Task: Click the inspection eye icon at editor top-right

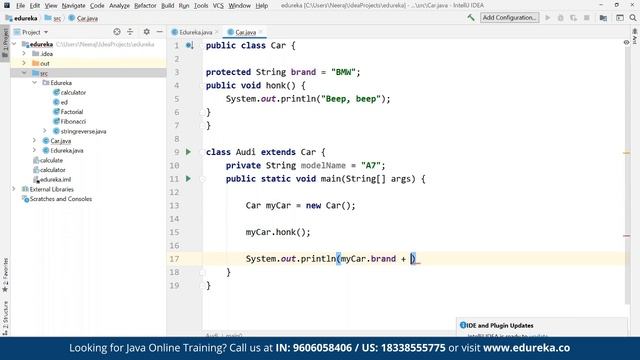Action: [x=627, y=42]
